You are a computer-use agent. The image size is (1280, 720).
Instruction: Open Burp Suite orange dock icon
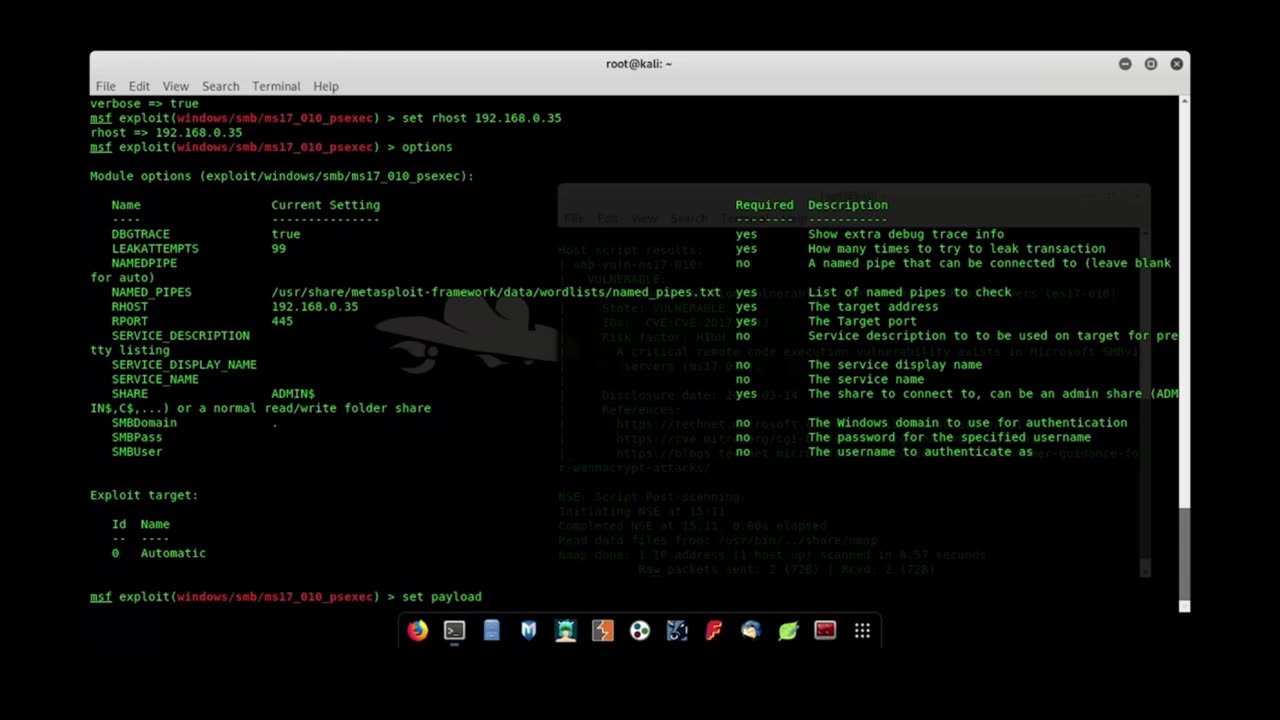point(602,630)
